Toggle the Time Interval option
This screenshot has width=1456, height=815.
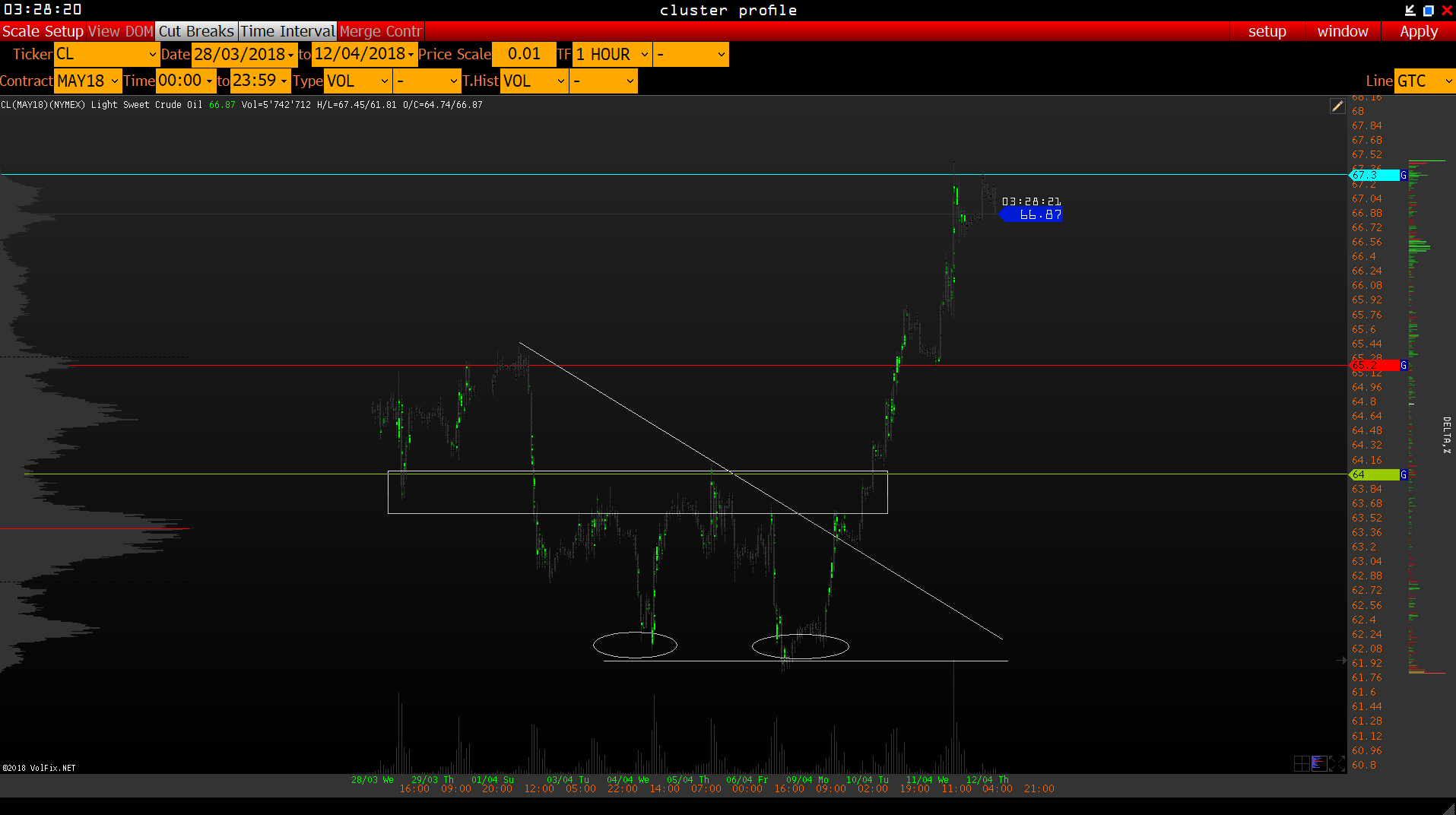pyautogui.click(x=287, y=31)
